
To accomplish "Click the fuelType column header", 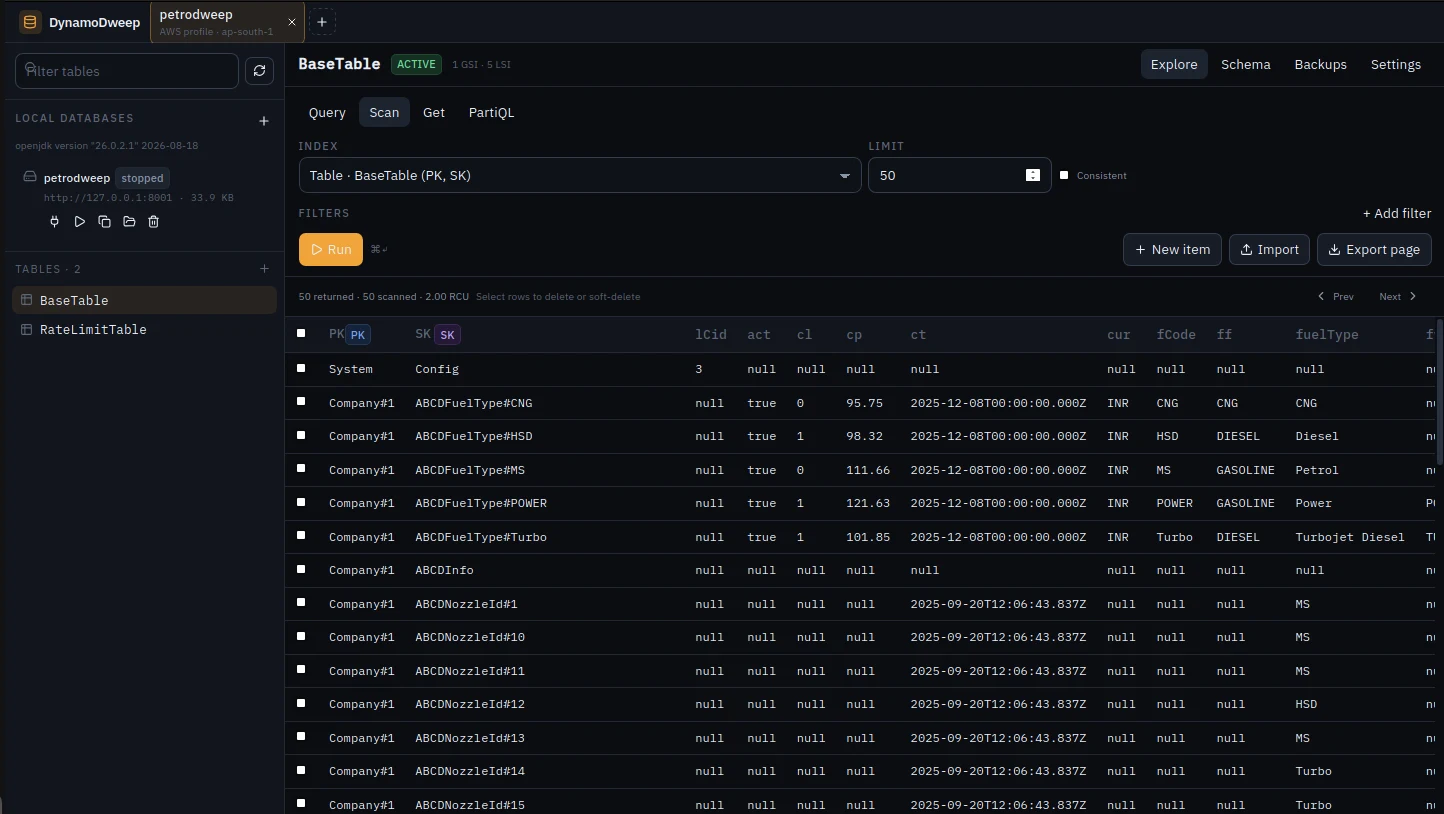I will (1326, 335).
